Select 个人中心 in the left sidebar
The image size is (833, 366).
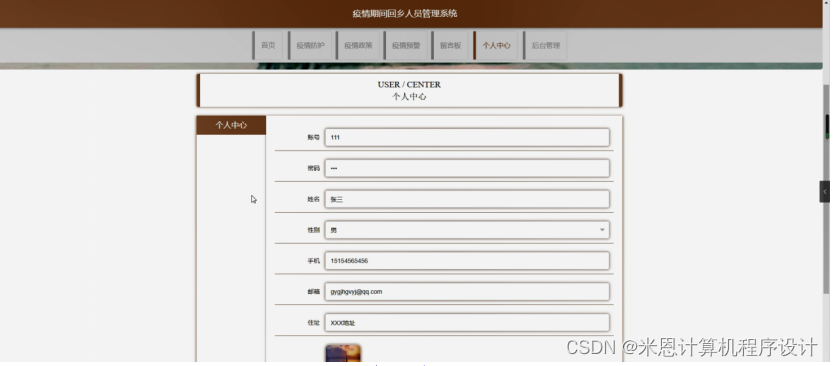pyautogui.click(x=231, y=125)
